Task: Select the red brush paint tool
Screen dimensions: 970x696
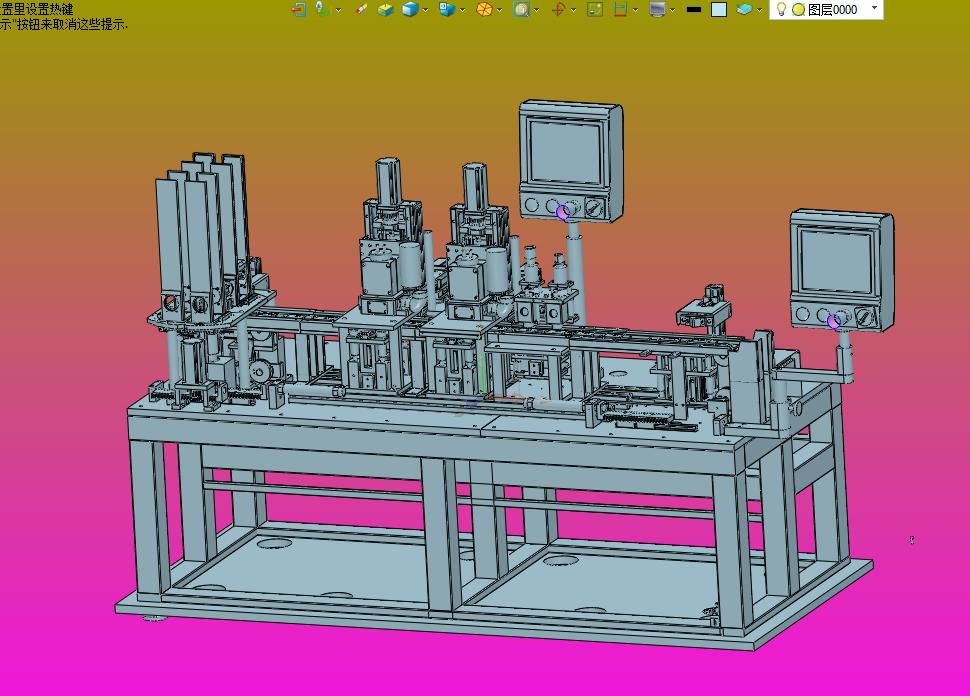Action: click(361, 9)
